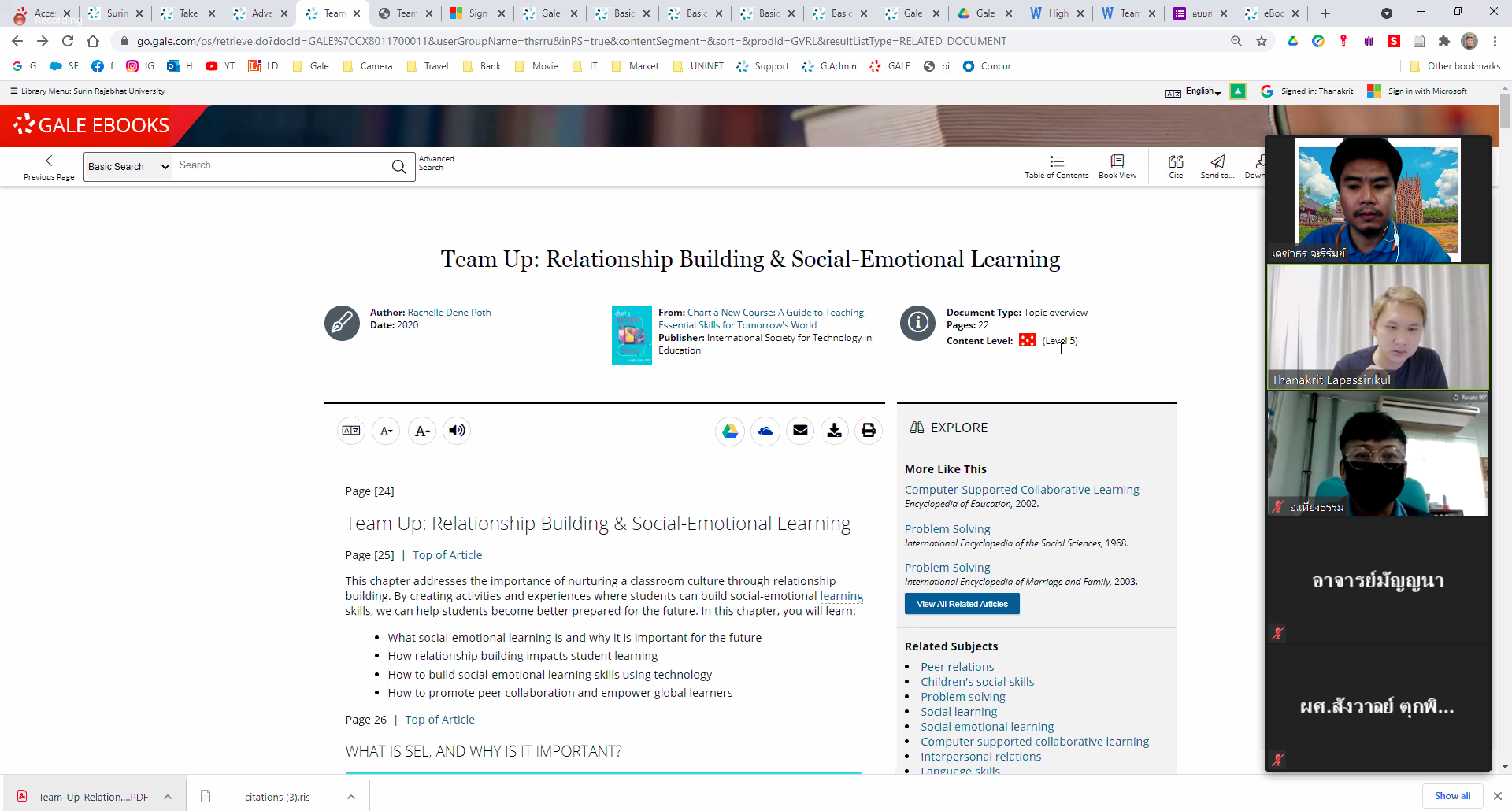Open the English language dropdown

coord(1203,91)
